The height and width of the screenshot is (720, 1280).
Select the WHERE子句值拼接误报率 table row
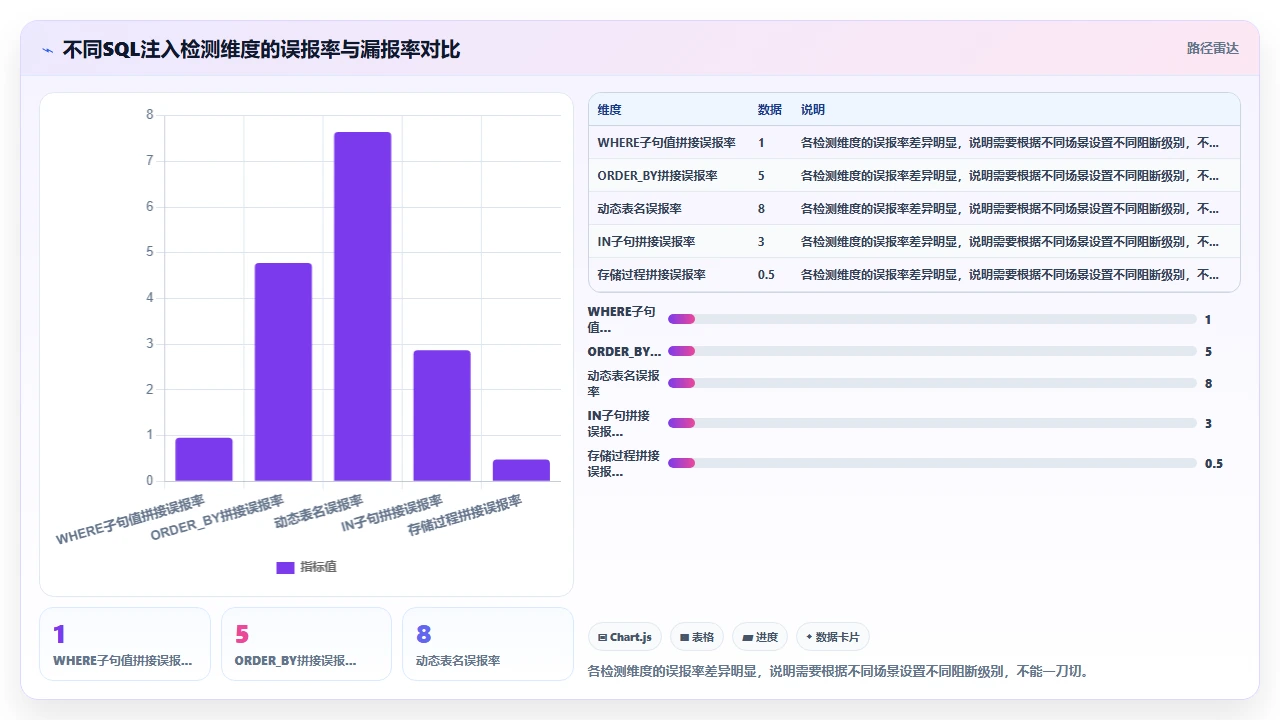coord(914,143)
